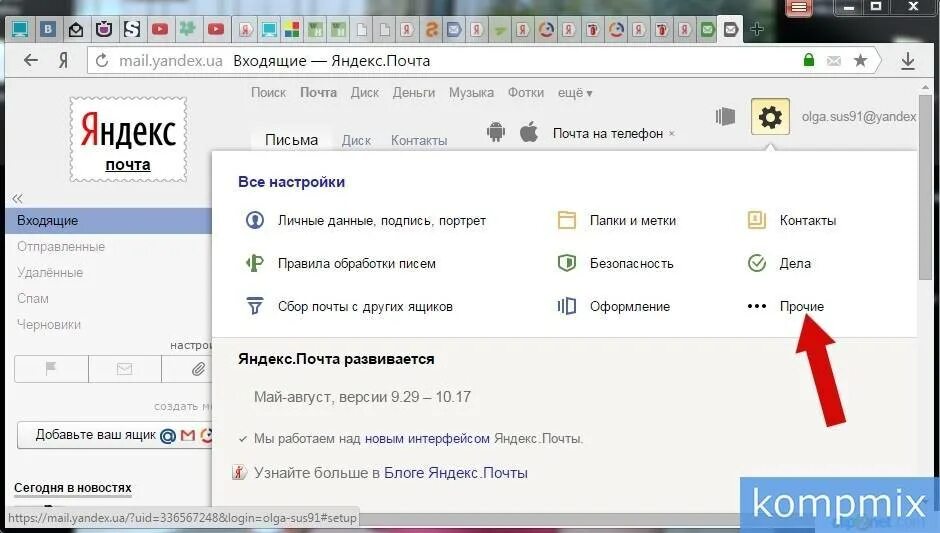Dismiss the Почта на телефон promo
The width and height of the screenshot is (940, 533).
[672, 134]
